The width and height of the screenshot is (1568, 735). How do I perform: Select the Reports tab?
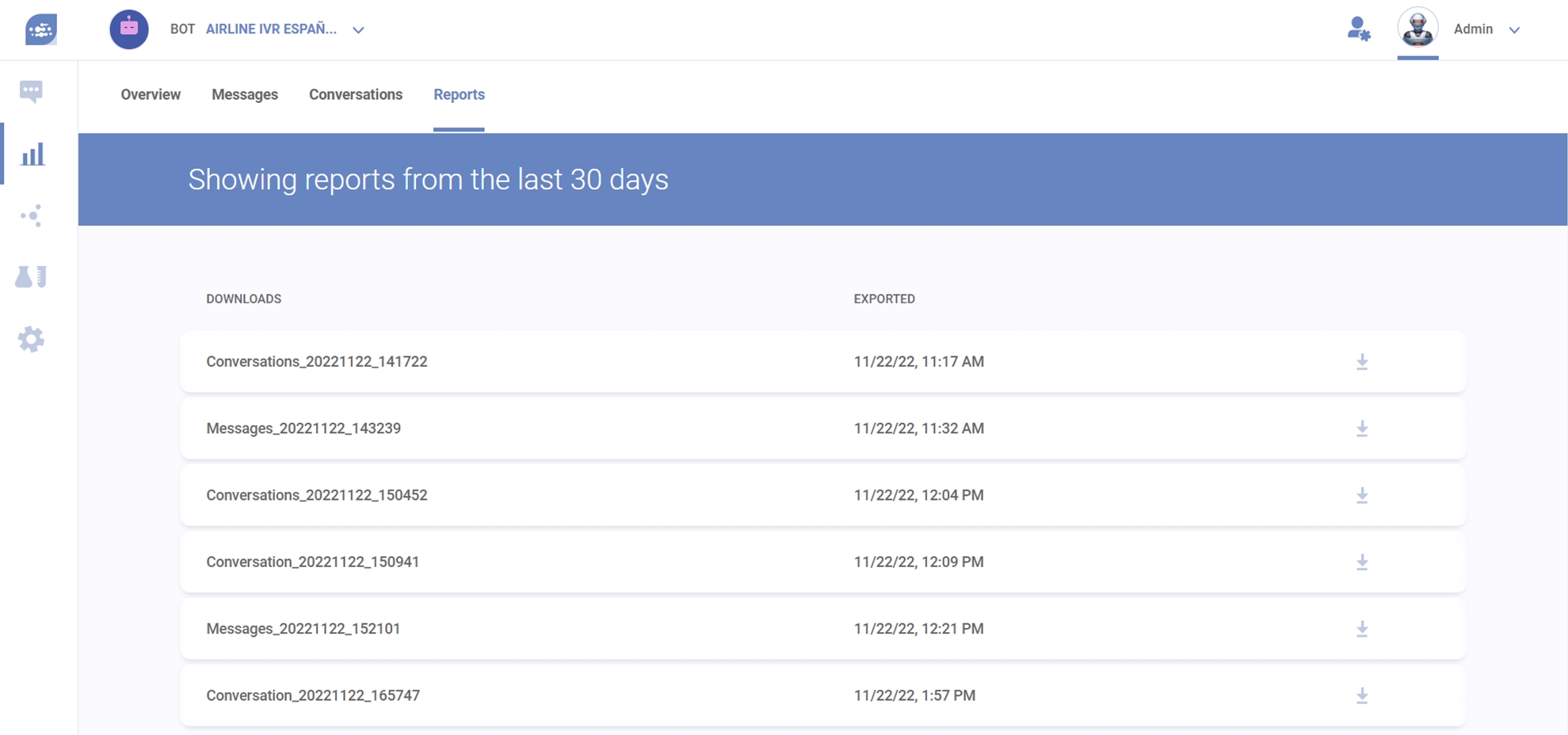click(459, 94)
